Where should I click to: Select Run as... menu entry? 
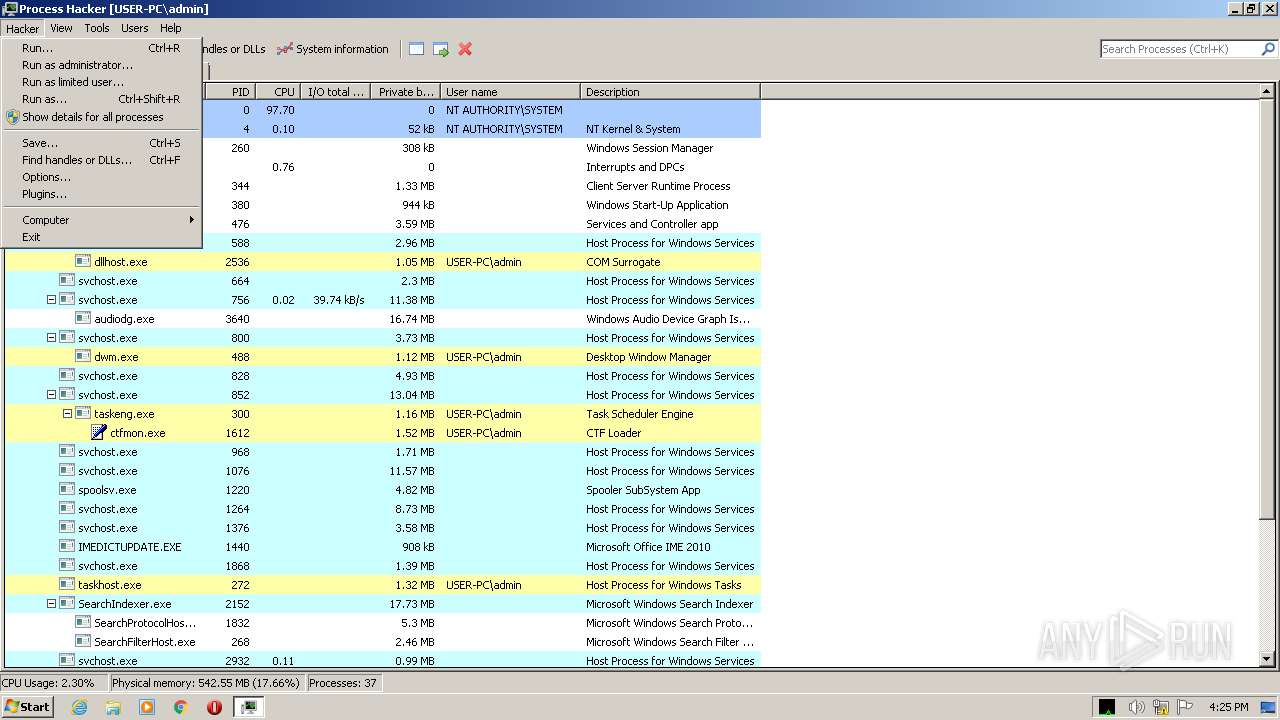coord(101,99)
